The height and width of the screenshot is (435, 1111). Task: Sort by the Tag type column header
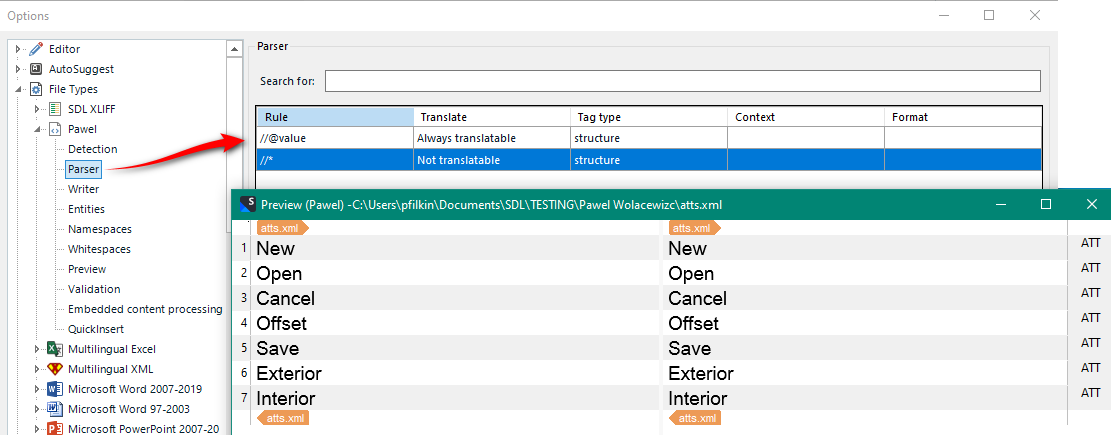pos(649,117)
